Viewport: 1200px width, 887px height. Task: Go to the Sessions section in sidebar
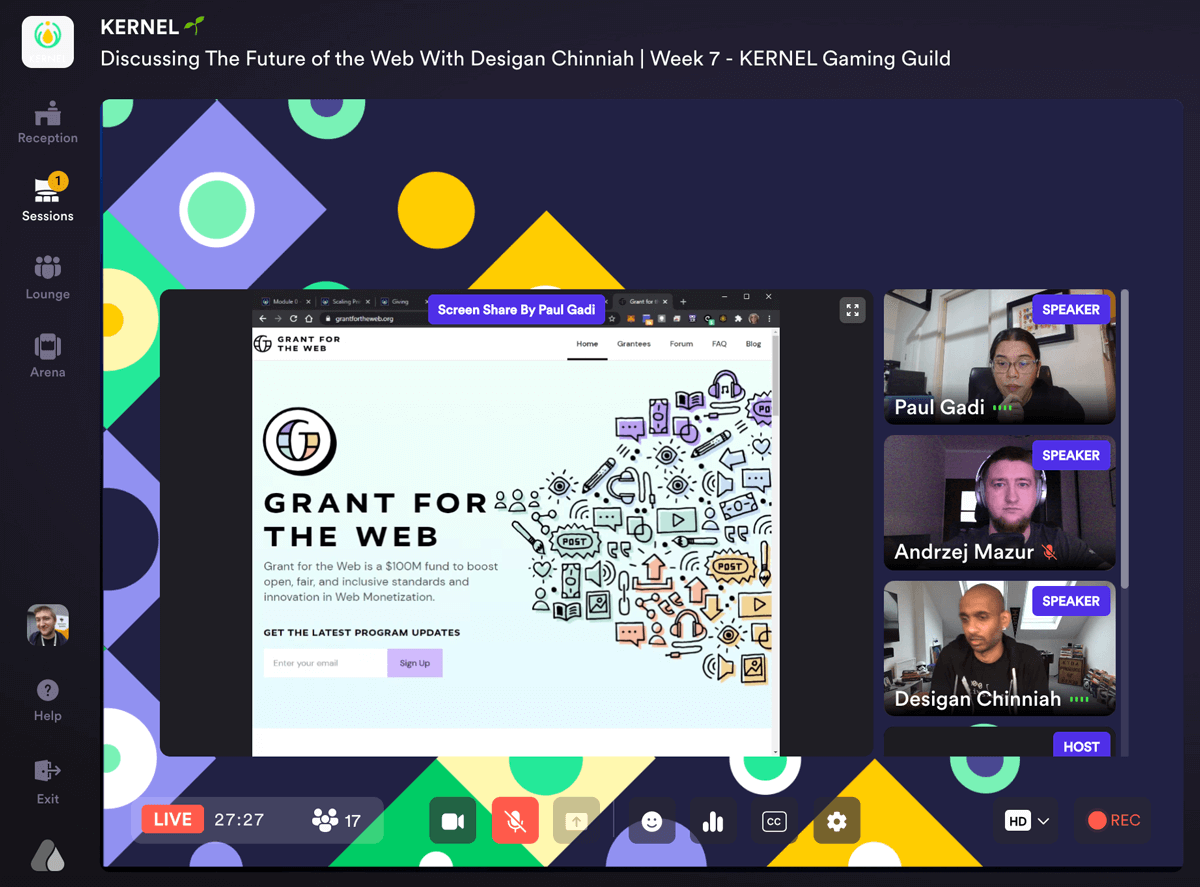(47, 200)
